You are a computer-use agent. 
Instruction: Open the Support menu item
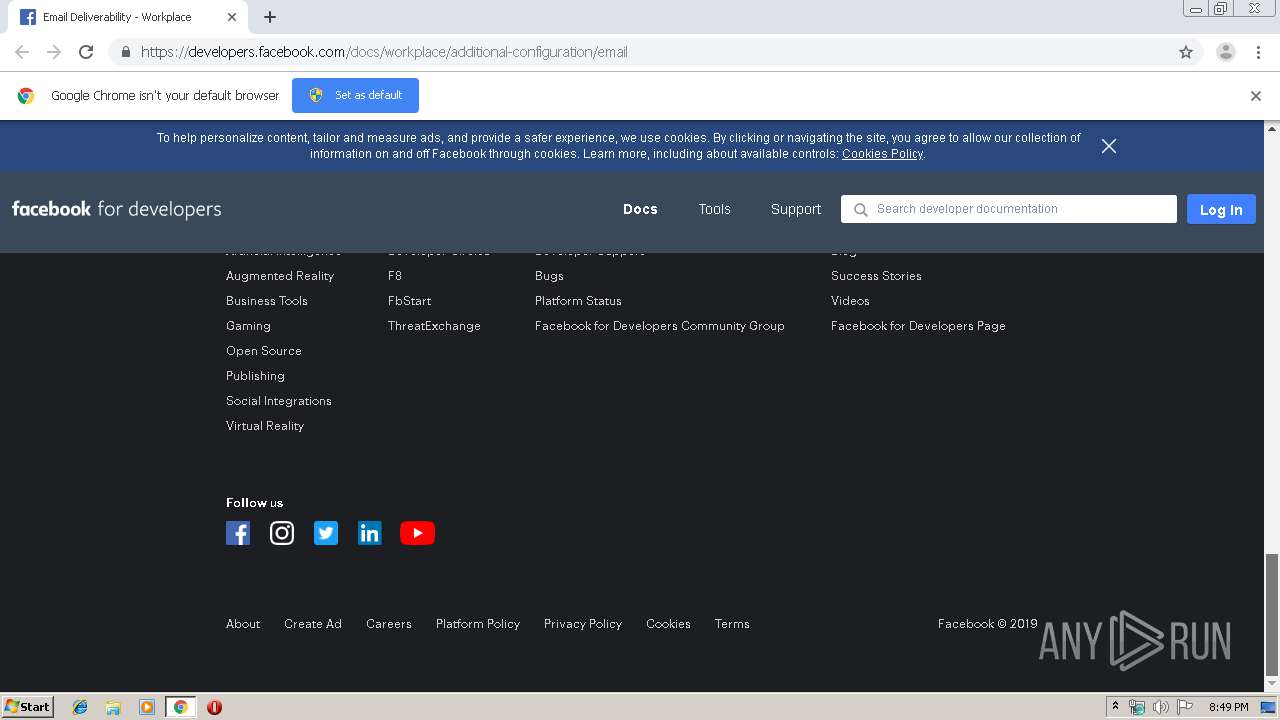pos(796,209)
